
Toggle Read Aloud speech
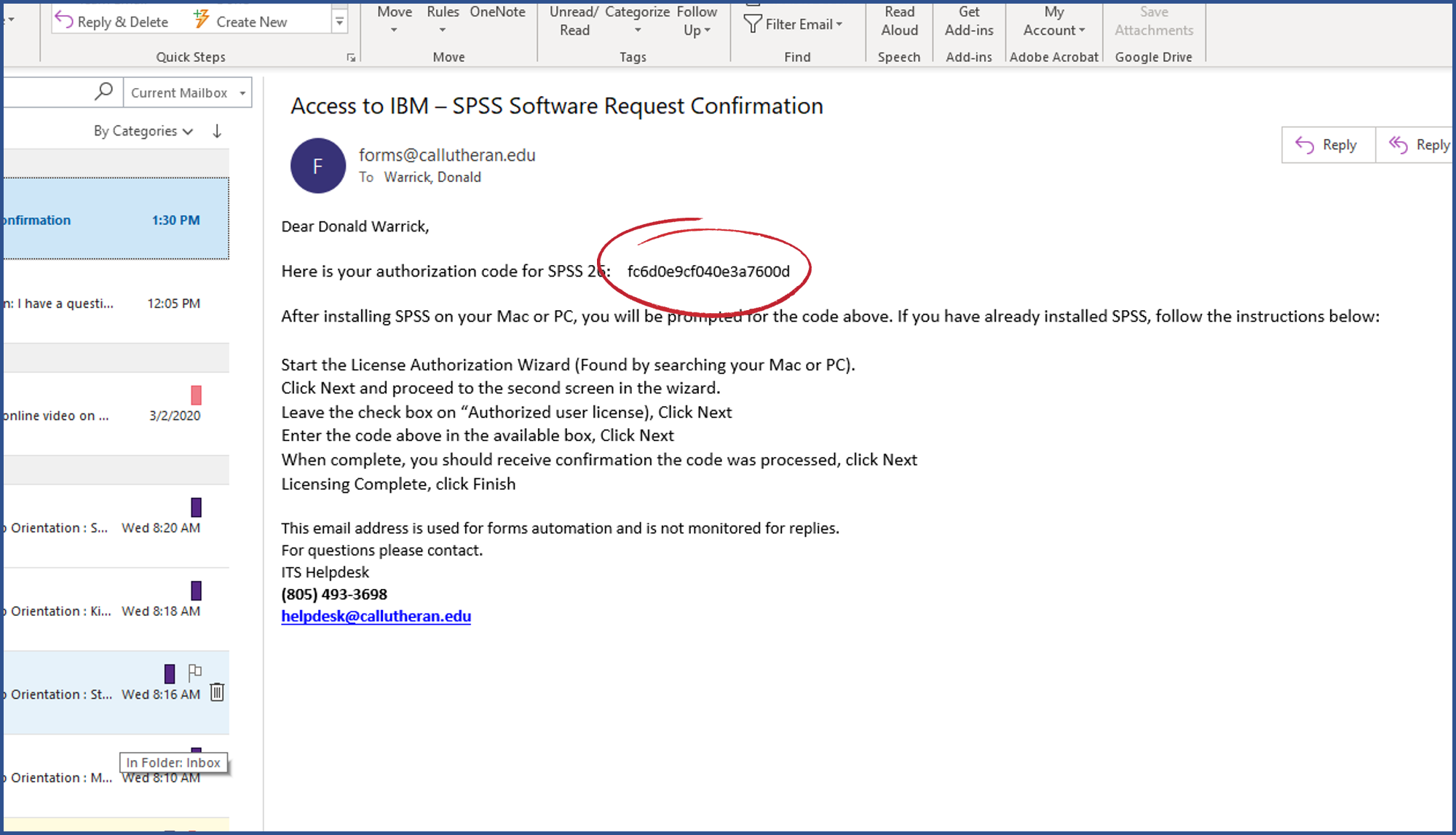tap(899, 21)
